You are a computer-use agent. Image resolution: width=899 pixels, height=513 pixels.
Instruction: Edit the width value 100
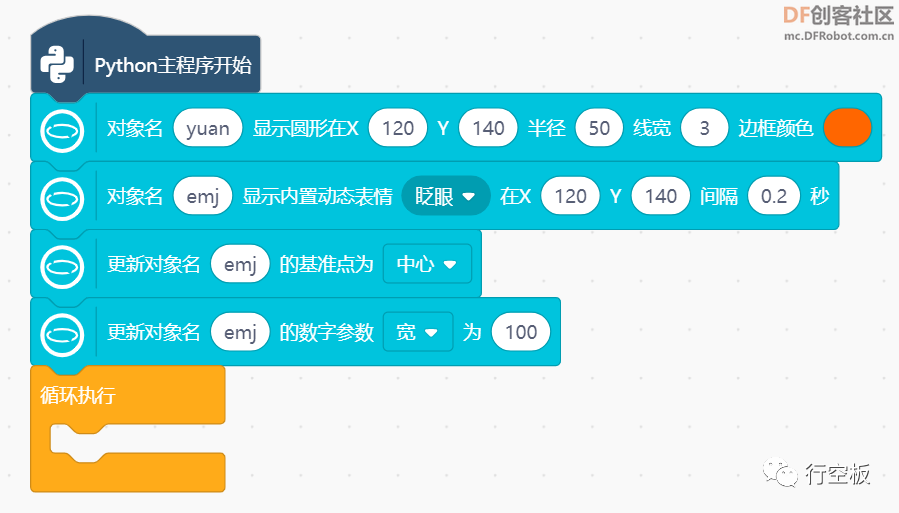click(x=521, y=332)
